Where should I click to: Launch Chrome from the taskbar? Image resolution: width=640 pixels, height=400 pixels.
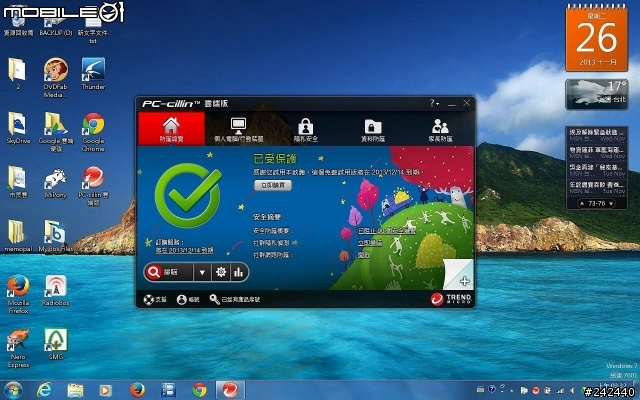(x=200, y=391)
